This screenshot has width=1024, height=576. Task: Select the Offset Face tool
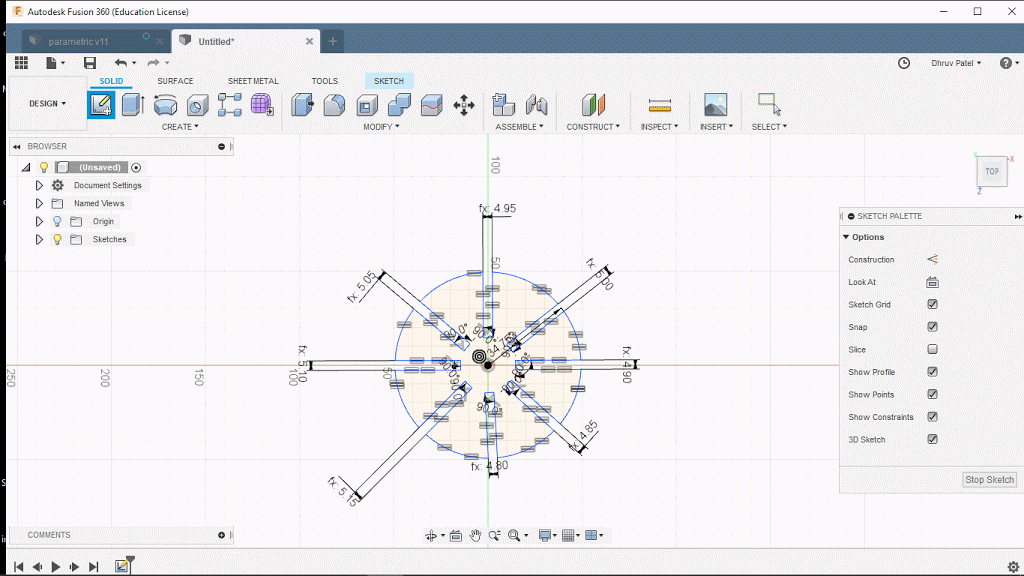click(432, 105)
